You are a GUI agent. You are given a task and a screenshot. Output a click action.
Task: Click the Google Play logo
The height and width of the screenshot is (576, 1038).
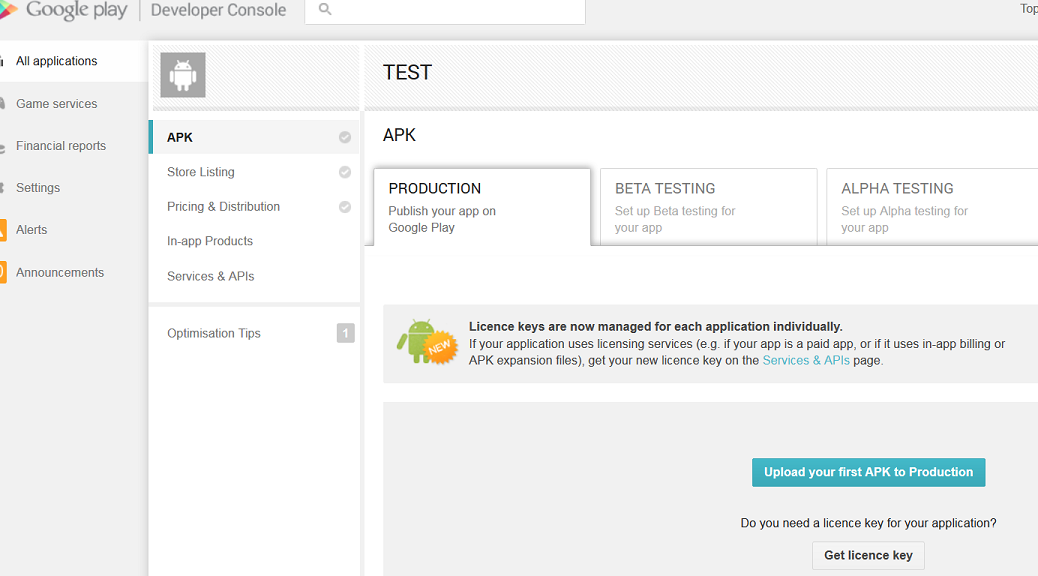click(64, 10)
